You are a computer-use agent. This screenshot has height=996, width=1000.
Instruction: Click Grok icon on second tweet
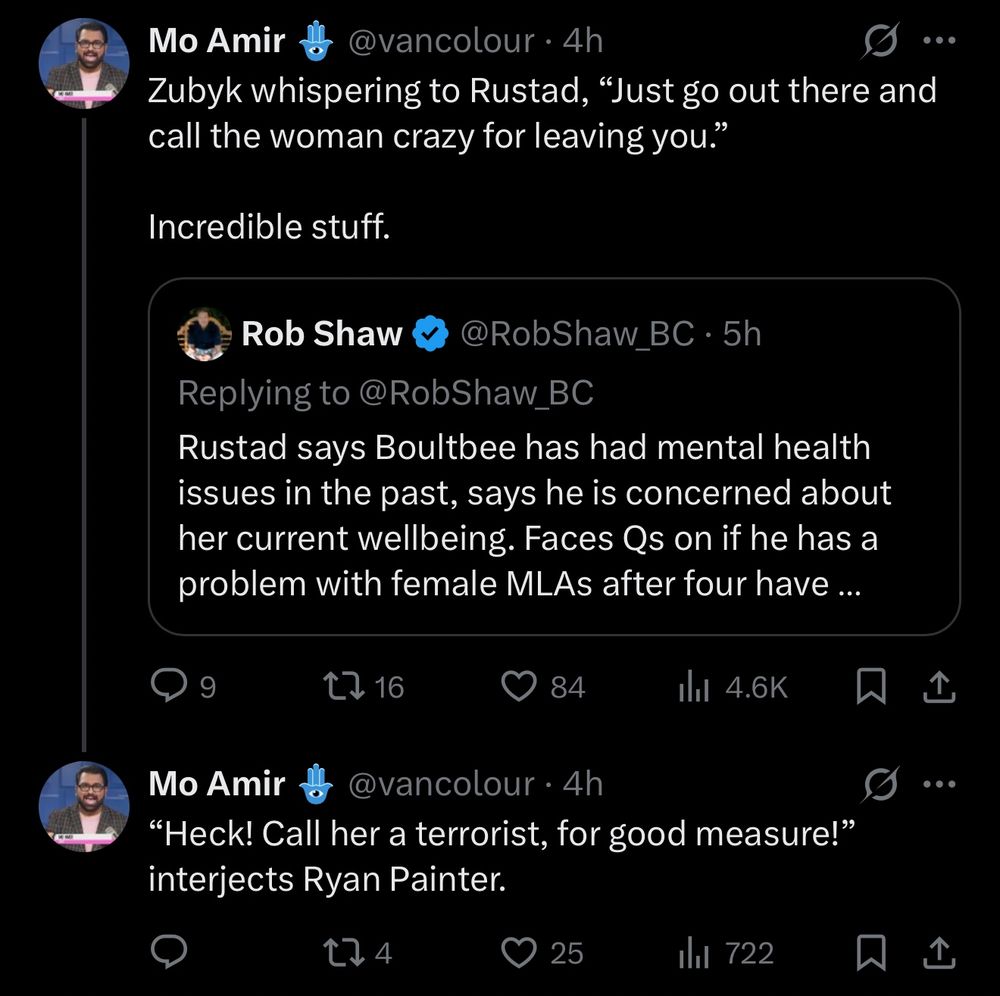(x=879, y=784)
